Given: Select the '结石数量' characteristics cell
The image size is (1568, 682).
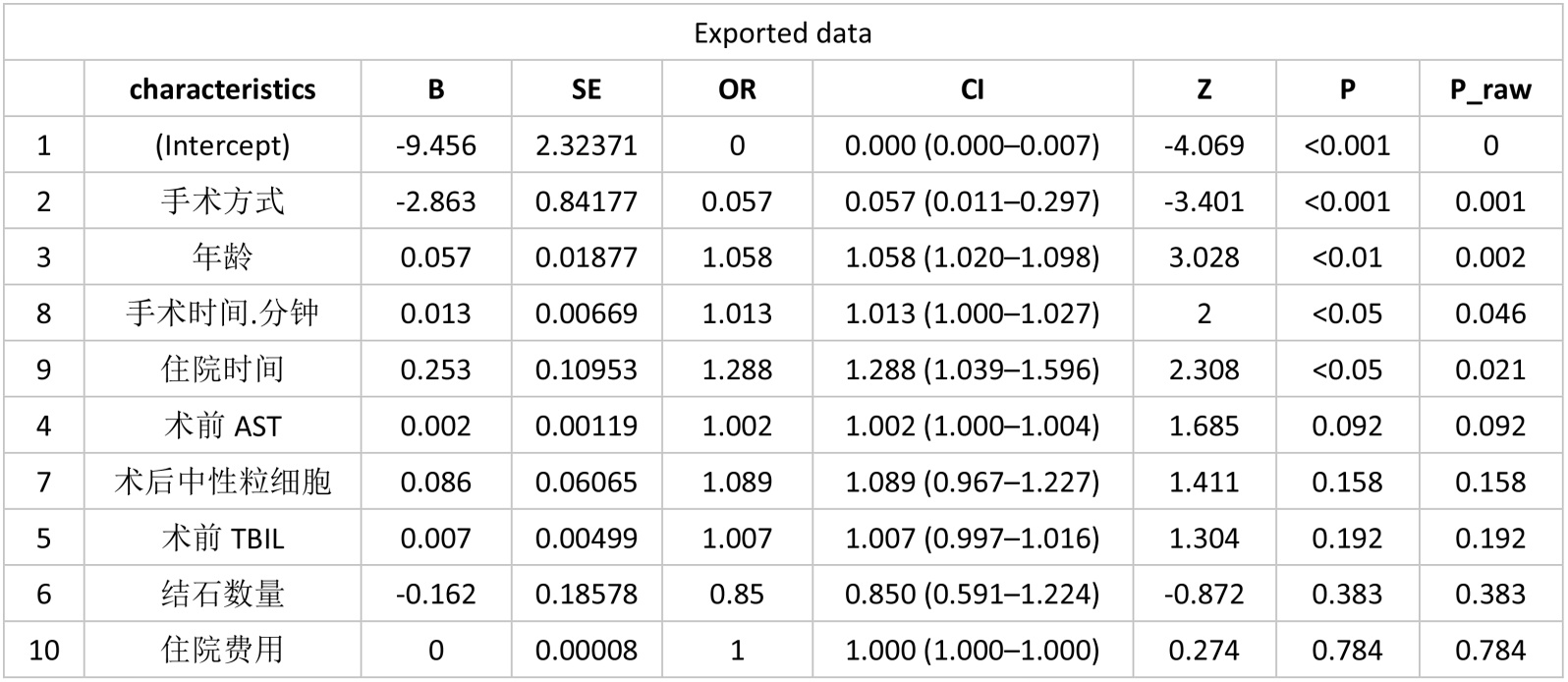Looking at the screenshot, I should pos(222,594).
